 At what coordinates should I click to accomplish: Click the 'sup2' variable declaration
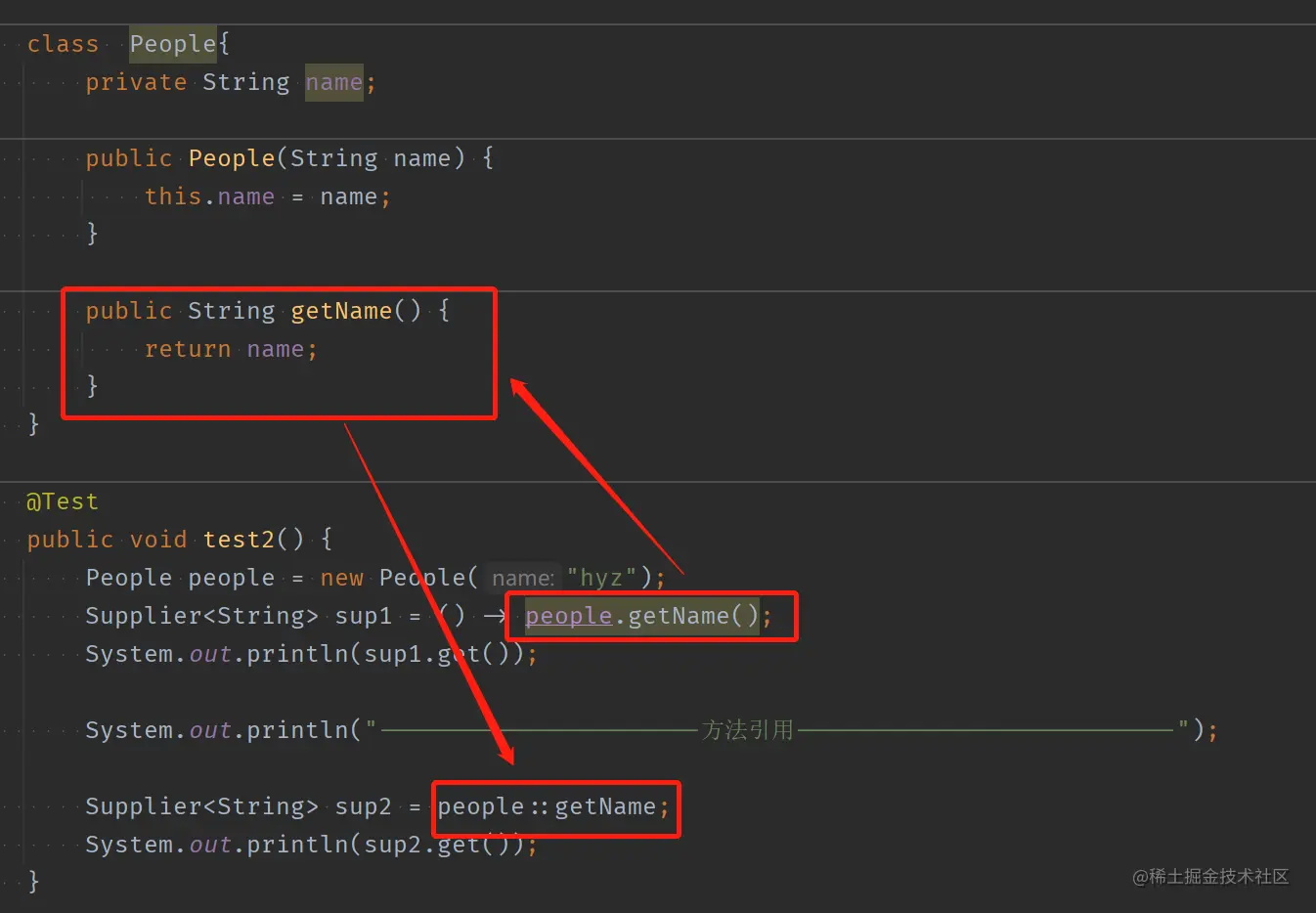tap(364, 806)
